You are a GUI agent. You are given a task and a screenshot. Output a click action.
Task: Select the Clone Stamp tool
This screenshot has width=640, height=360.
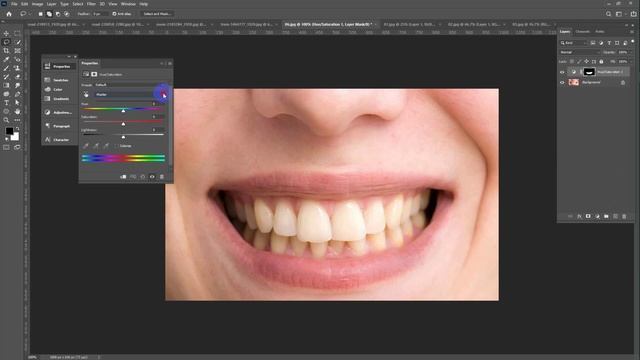click(17, 68)
